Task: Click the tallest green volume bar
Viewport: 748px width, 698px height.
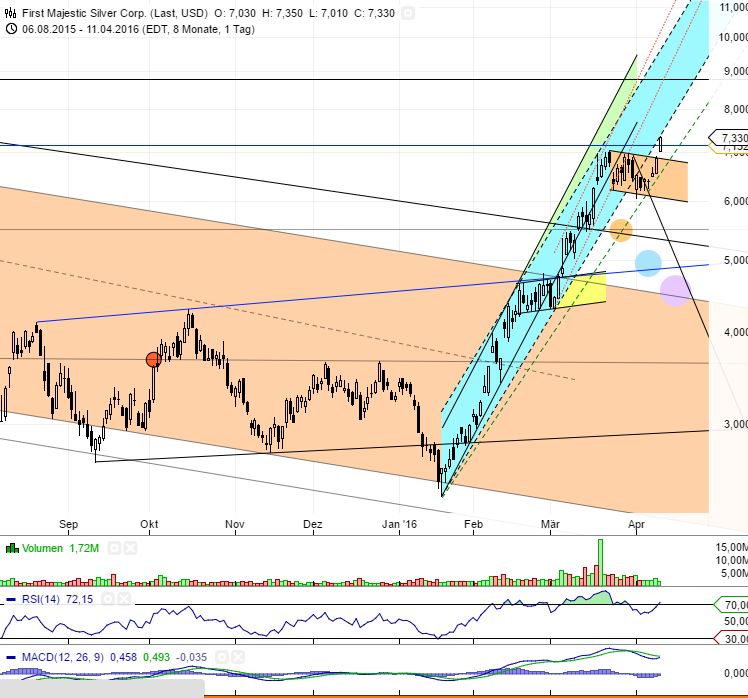Action: click(600, 562)
